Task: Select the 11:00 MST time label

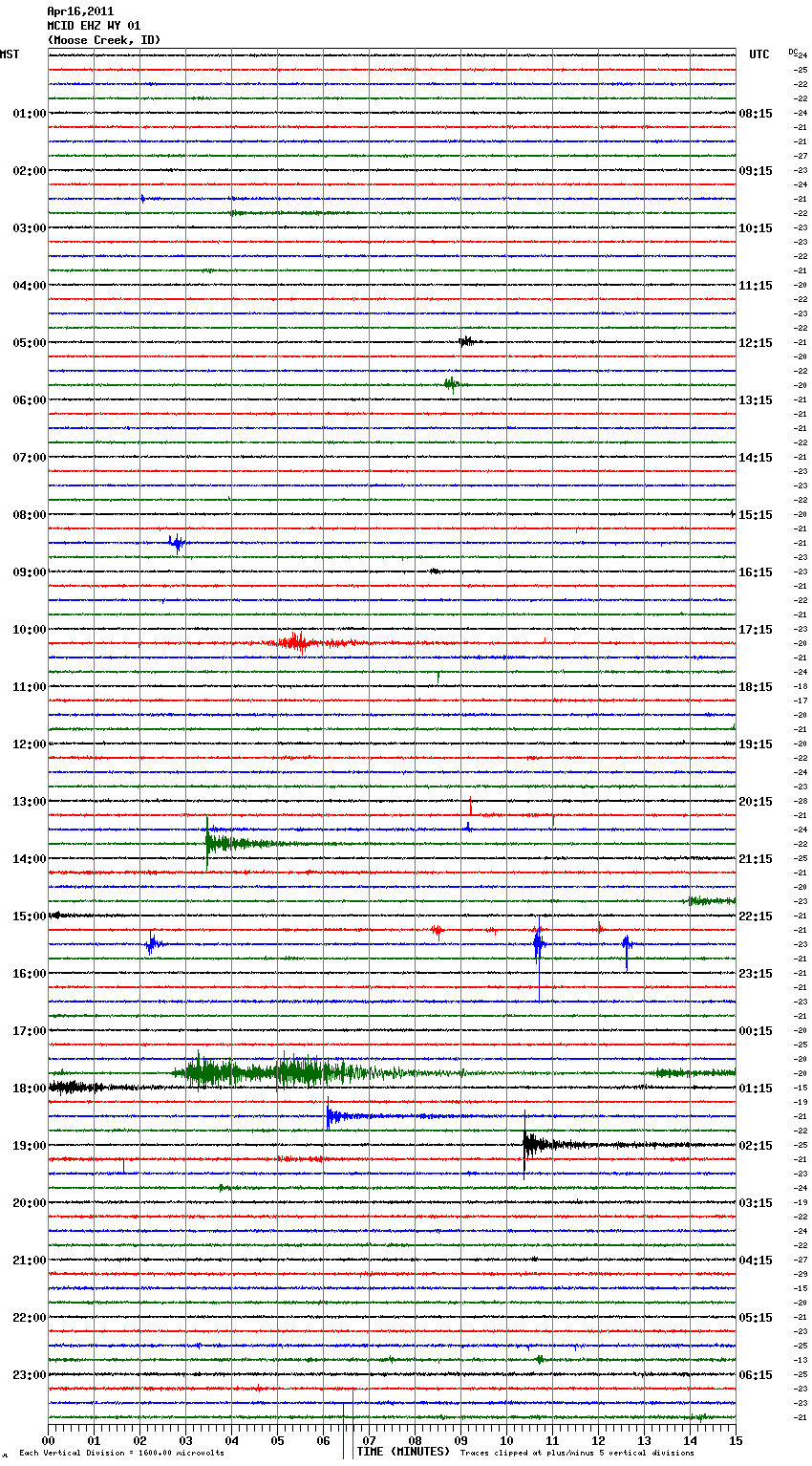Action: coord(30,687)
